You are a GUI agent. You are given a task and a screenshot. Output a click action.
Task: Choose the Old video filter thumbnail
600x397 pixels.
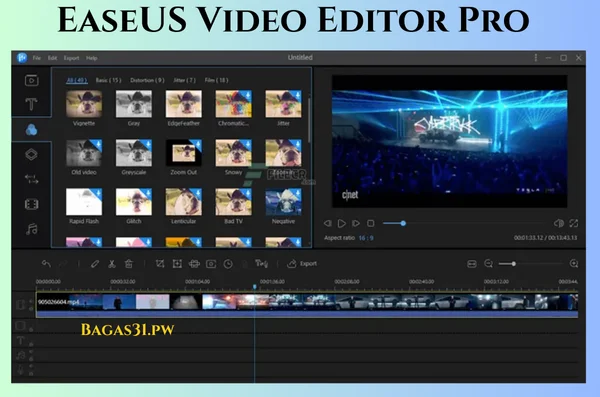(x=84, y=153)
